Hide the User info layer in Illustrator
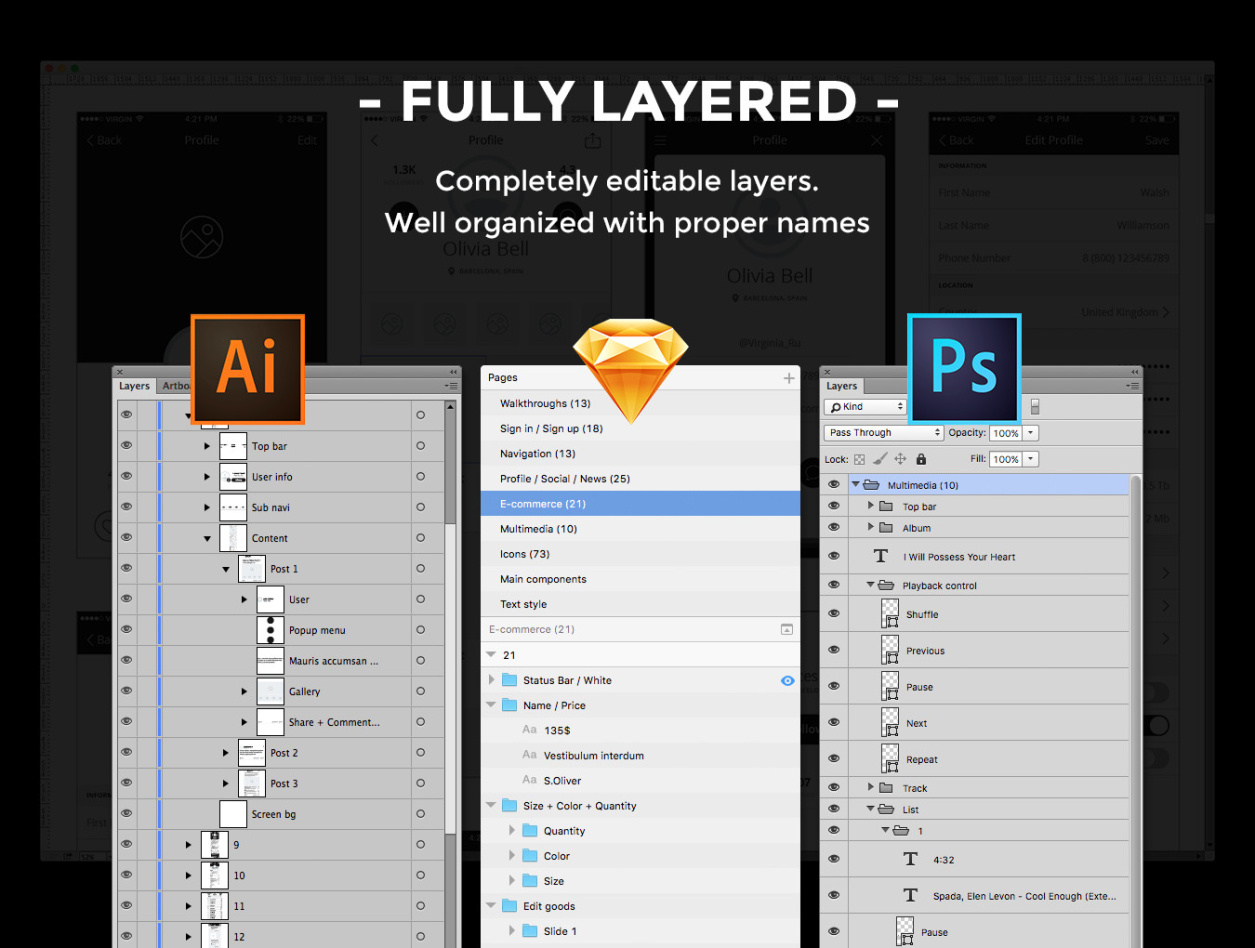 click(127, 477)
